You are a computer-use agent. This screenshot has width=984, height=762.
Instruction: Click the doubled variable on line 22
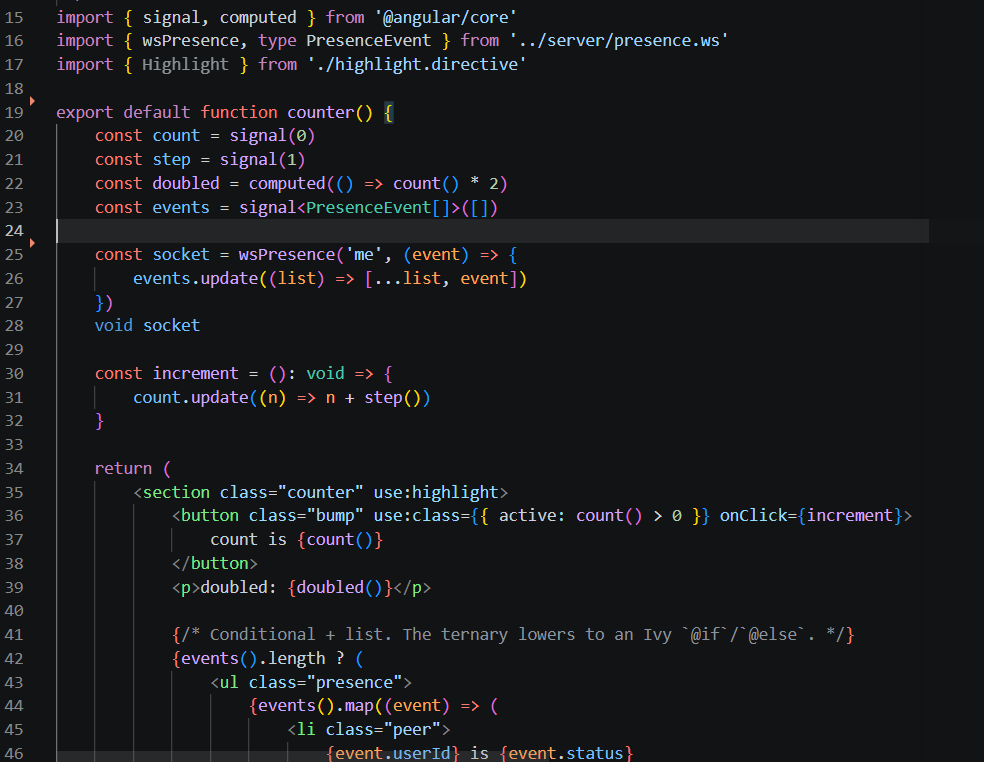pyautogui.click(x=186, y=184)
